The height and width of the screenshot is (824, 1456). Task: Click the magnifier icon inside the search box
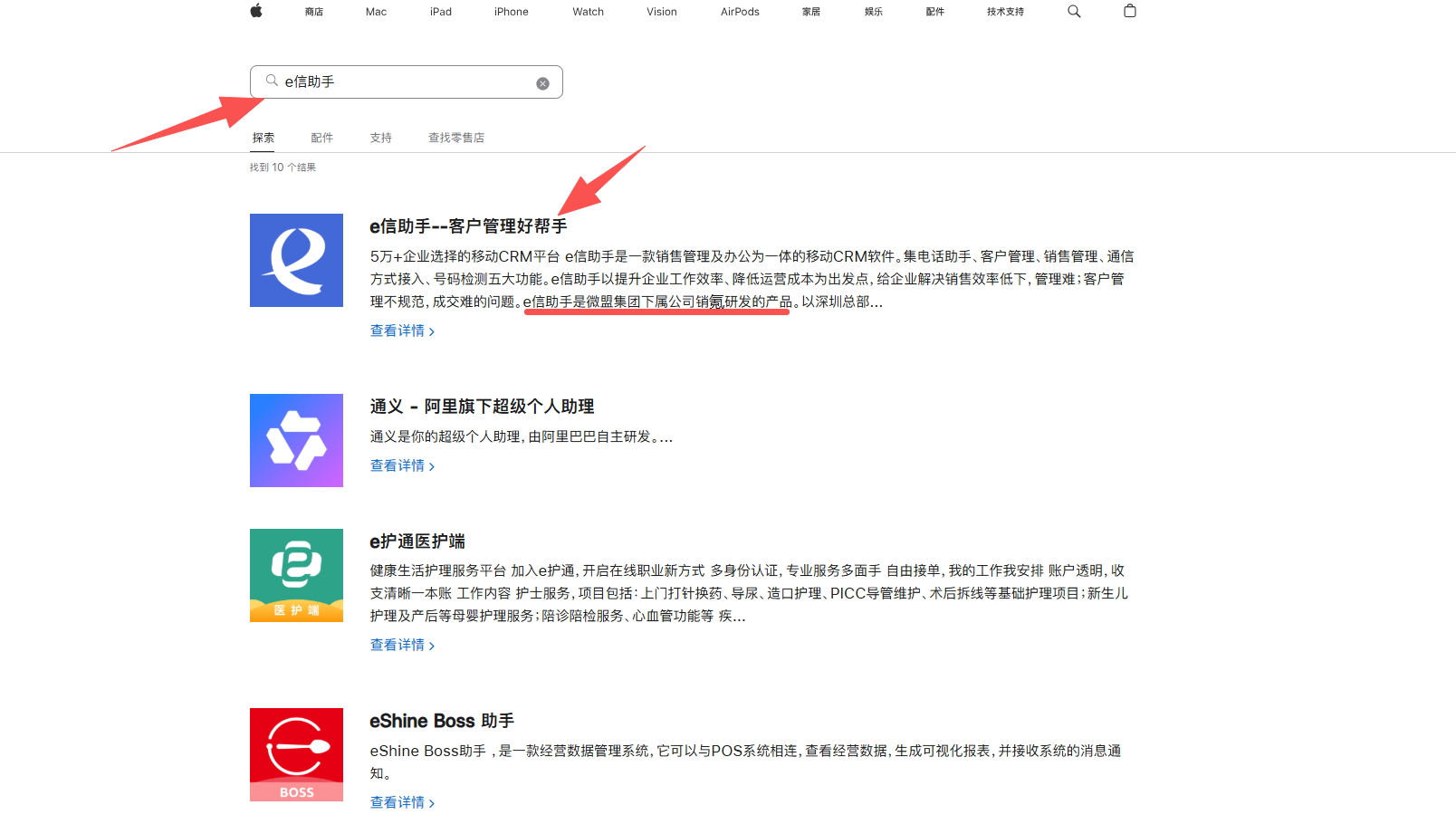[272, 81]
